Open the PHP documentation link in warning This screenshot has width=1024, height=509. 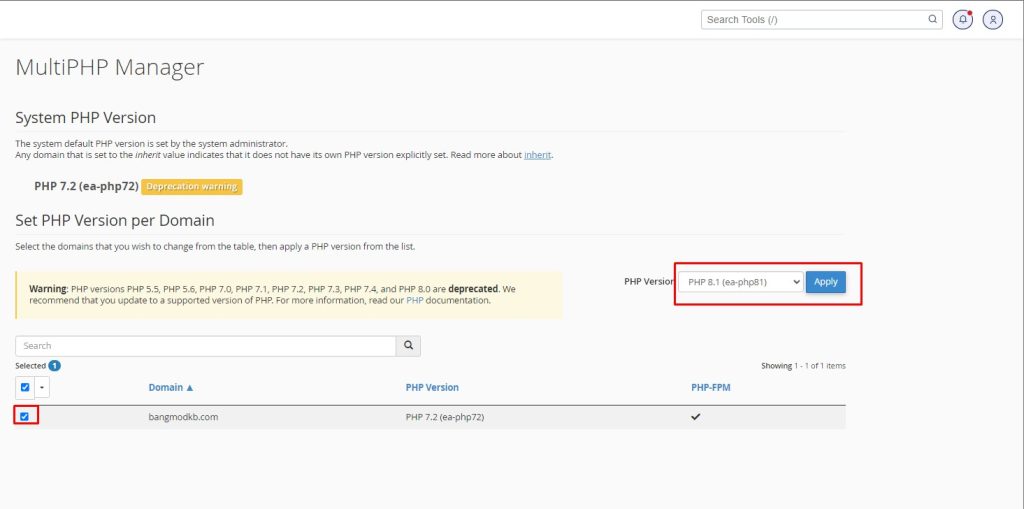point(415,301)
